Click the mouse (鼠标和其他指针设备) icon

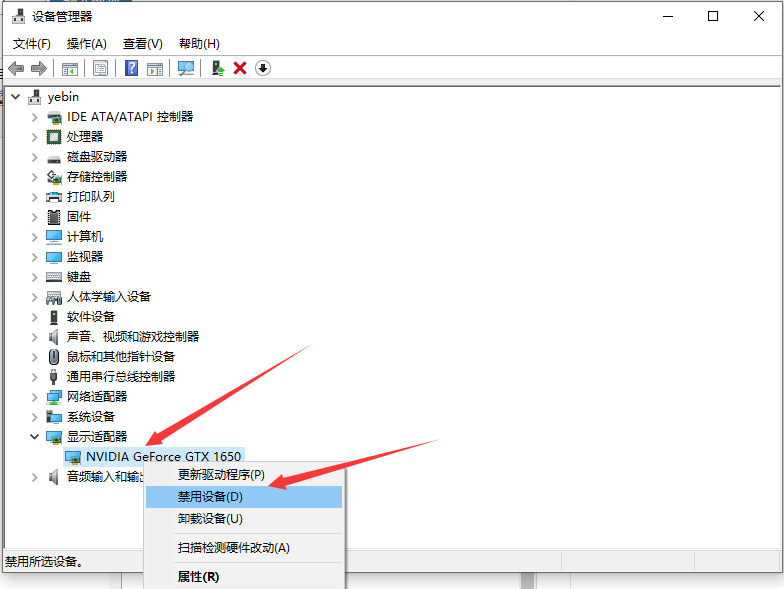(x=54, y=356)
